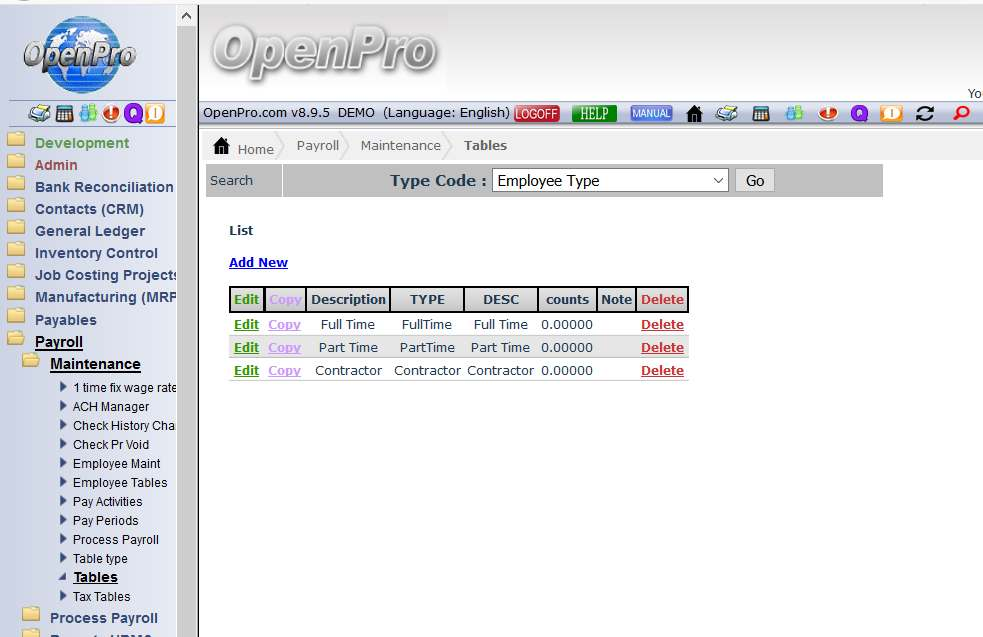The width and height of the screenshot is (983, 637).
Task: Open the General Ledger module folder
Action: tap(89, 231)
